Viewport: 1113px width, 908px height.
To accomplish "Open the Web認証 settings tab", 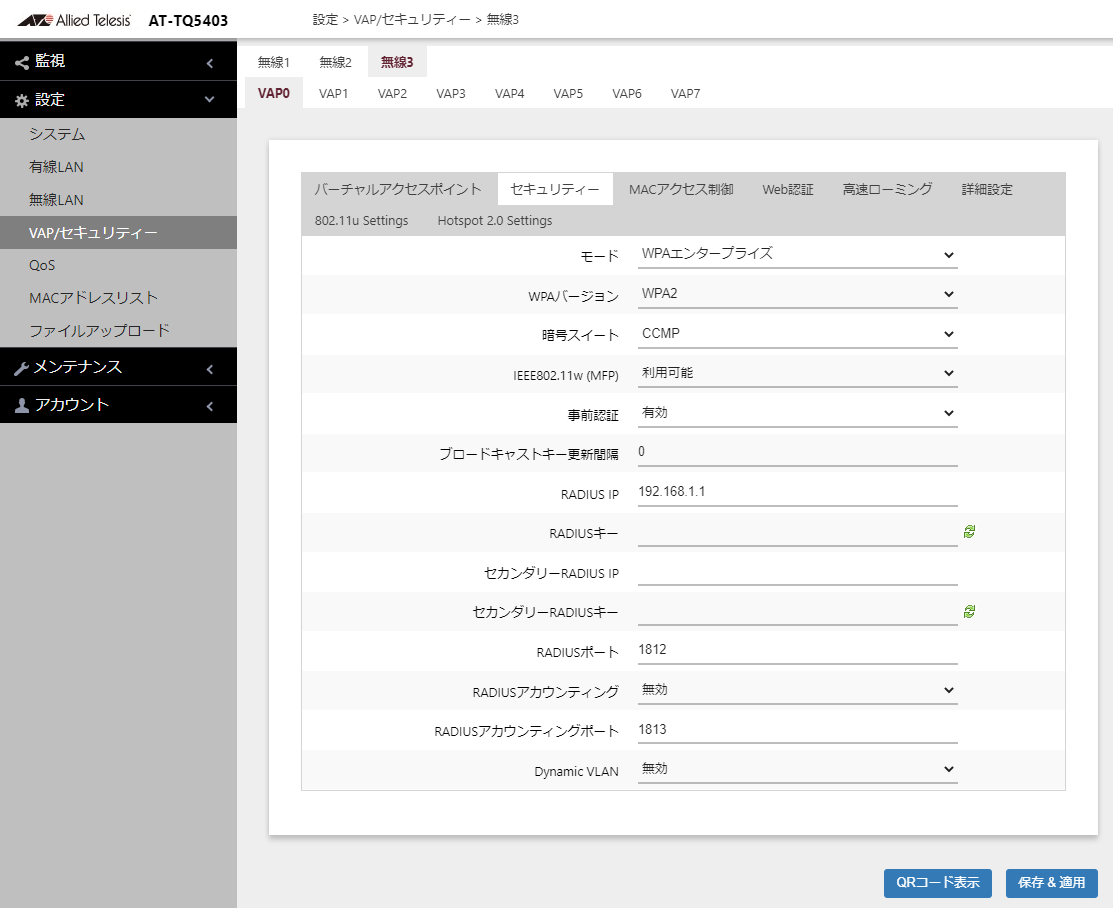I will coord(788,188).
